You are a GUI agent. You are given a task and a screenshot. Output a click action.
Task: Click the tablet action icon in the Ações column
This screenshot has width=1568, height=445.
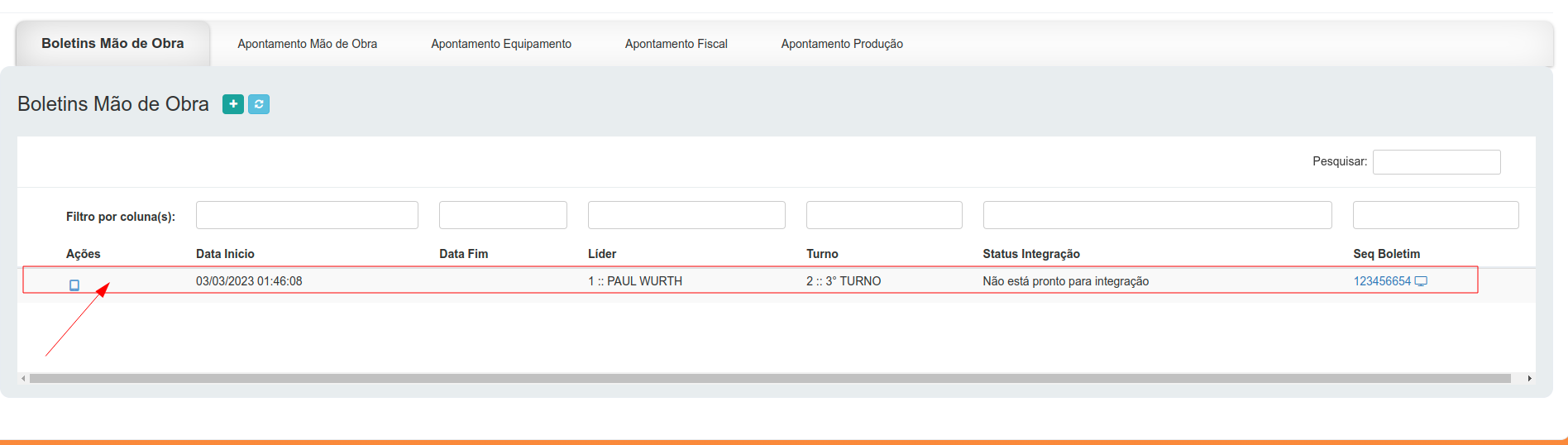pyautogui.click(x=74, y=285)
